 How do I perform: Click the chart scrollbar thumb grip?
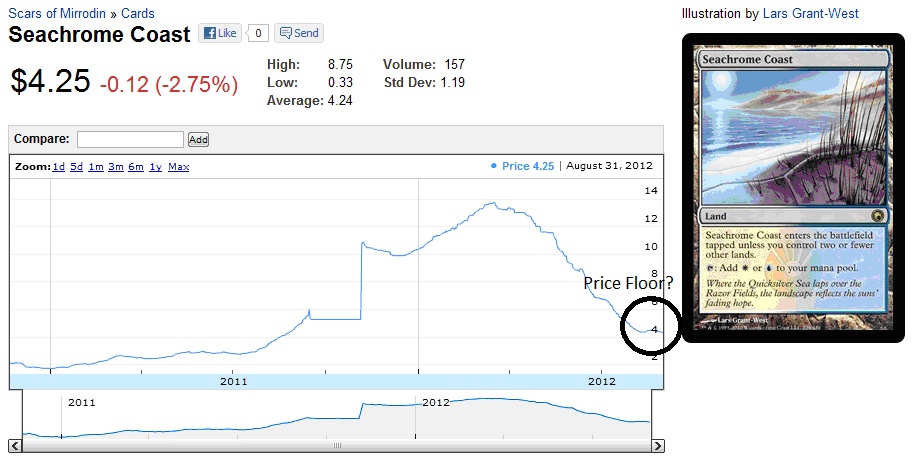pyautogui.click(x=336, y=446)
